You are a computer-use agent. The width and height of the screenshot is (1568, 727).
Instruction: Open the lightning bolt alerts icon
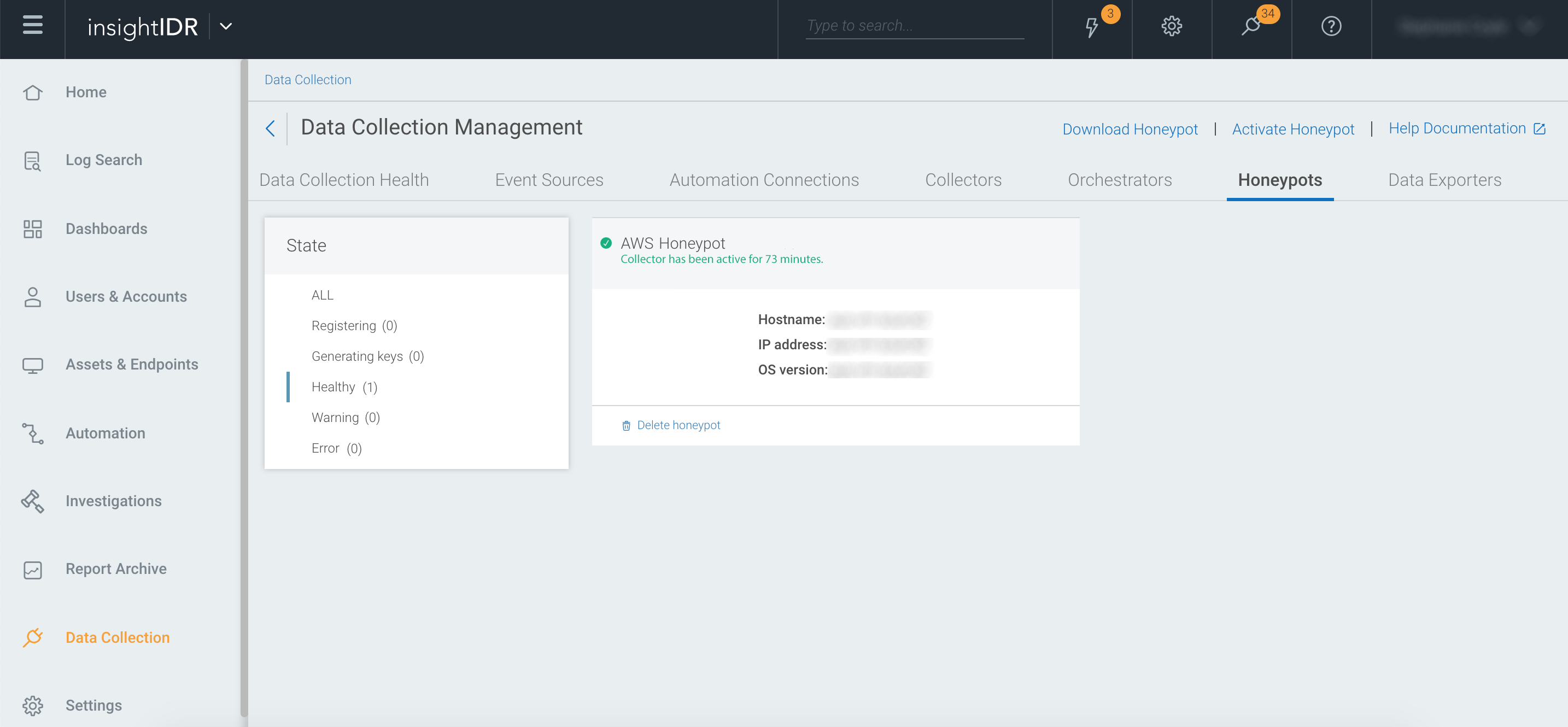1092,27
